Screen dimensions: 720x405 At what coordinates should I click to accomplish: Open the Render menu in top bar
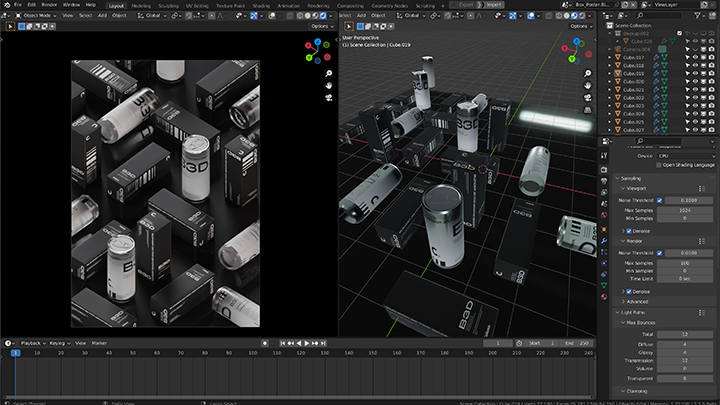point(49,5)
